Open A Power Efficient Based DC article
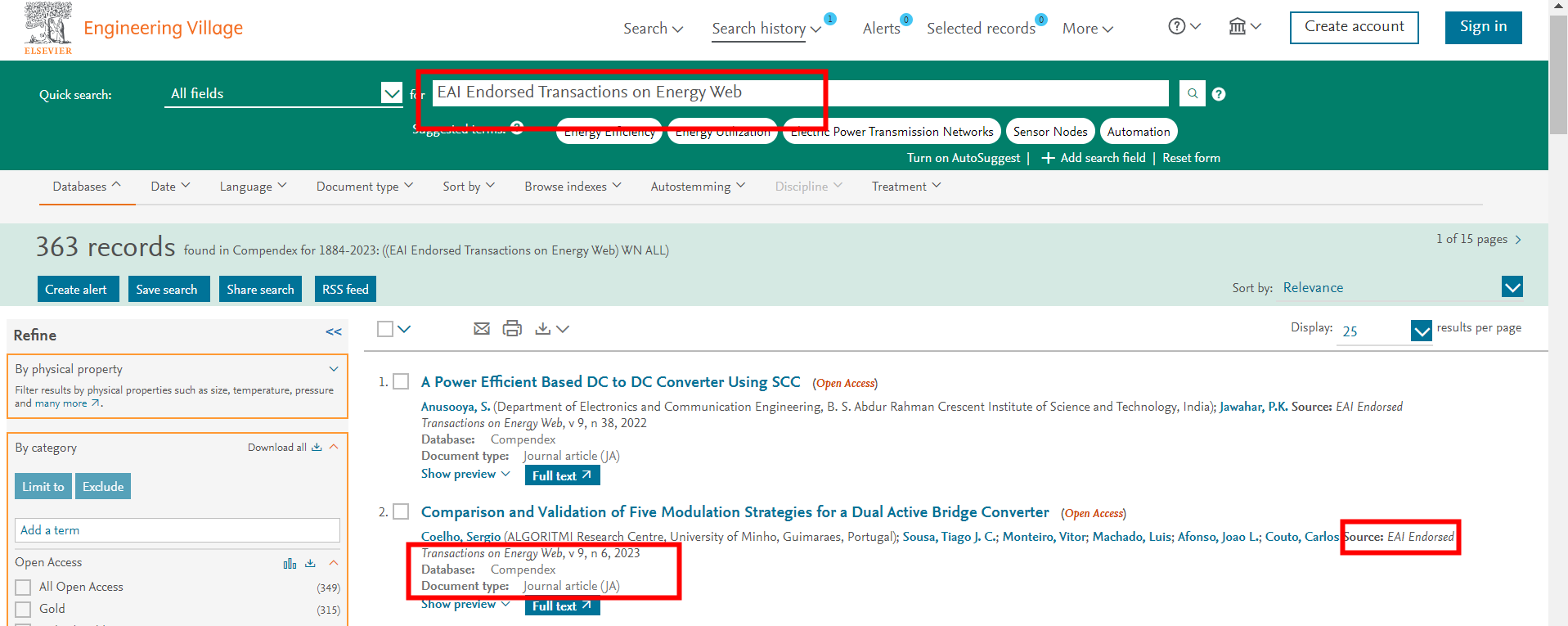The height and width of the screenshot is (626, 1568). (x=610, y=382)
